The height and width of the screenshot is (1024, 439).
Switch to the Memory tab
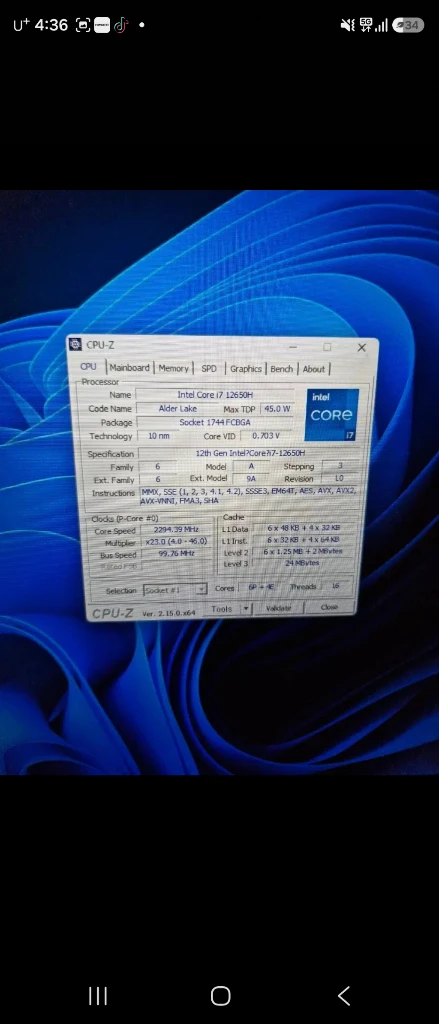[x=173, y=368]
